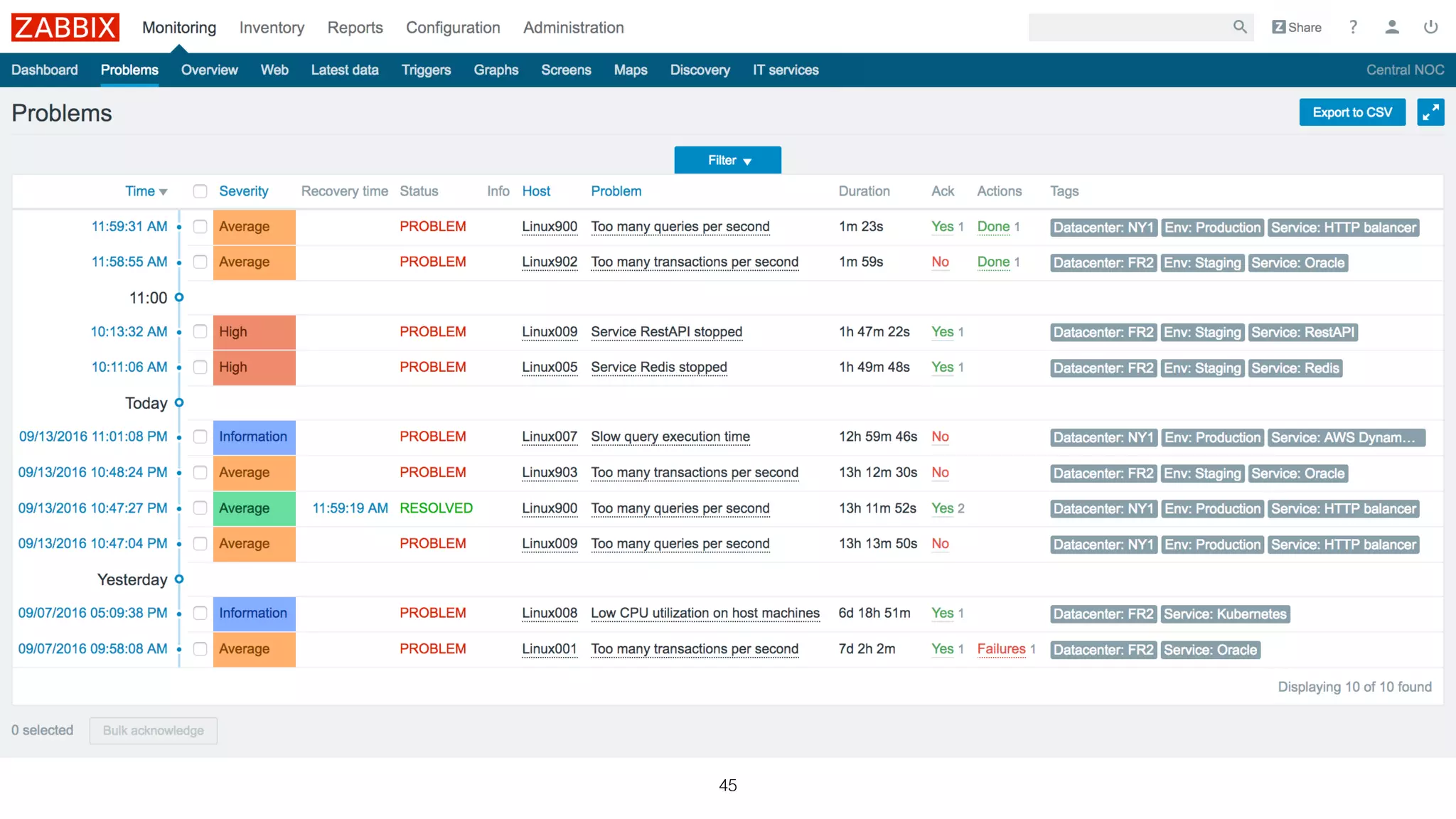Check the Linux009 RestAPI stopped row checkbox
Screen dimensions: 1456x819
tap(200, 332)
